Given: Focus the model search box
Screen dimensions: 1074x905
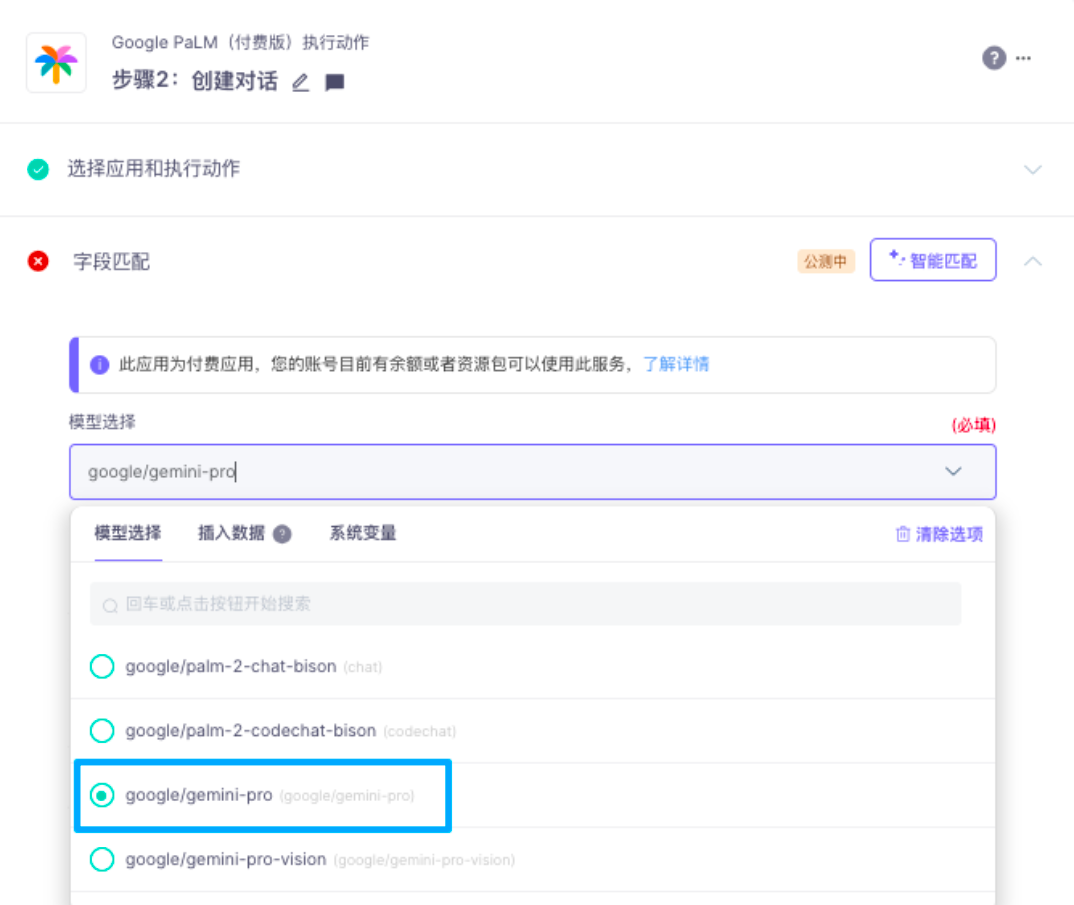Looking at the screenshot, I should pos(525,604).
